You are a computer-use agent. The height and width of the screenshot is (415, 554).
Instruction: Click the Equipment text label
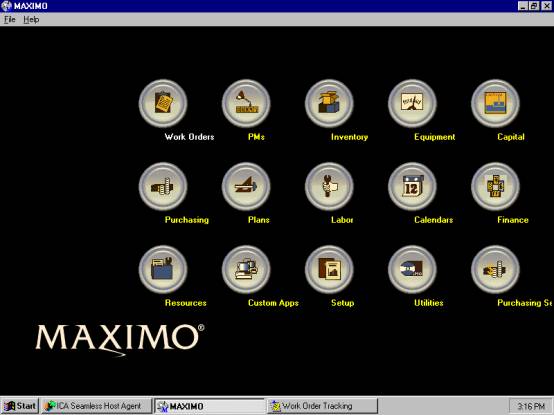[x=435, y=137]
